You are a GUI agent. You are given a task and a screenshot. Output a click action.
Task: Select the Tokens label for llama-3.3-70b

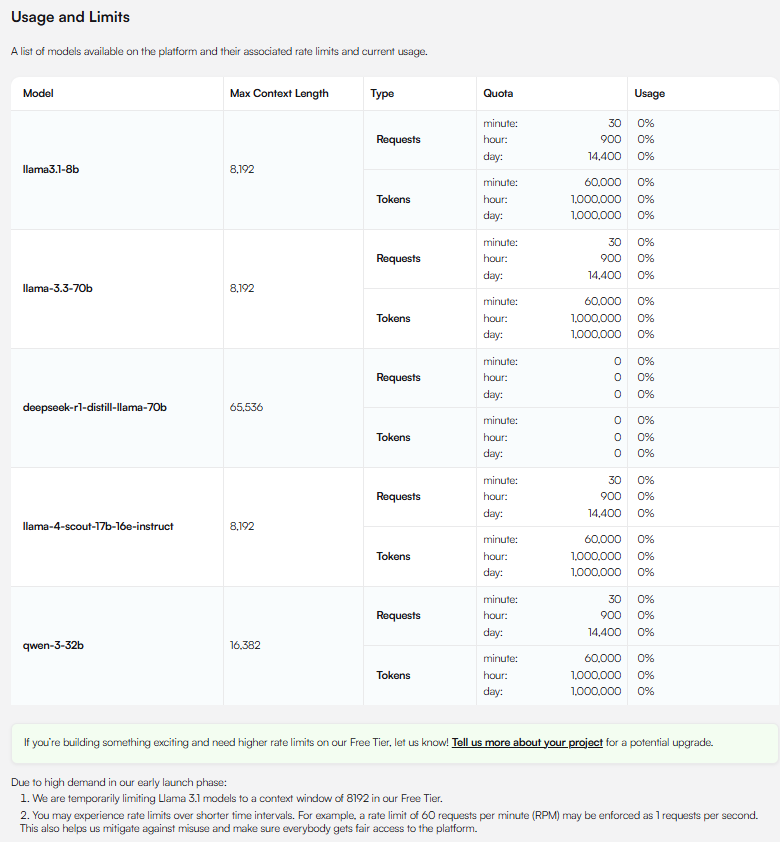pyautogui.click(x=393, y=319)
